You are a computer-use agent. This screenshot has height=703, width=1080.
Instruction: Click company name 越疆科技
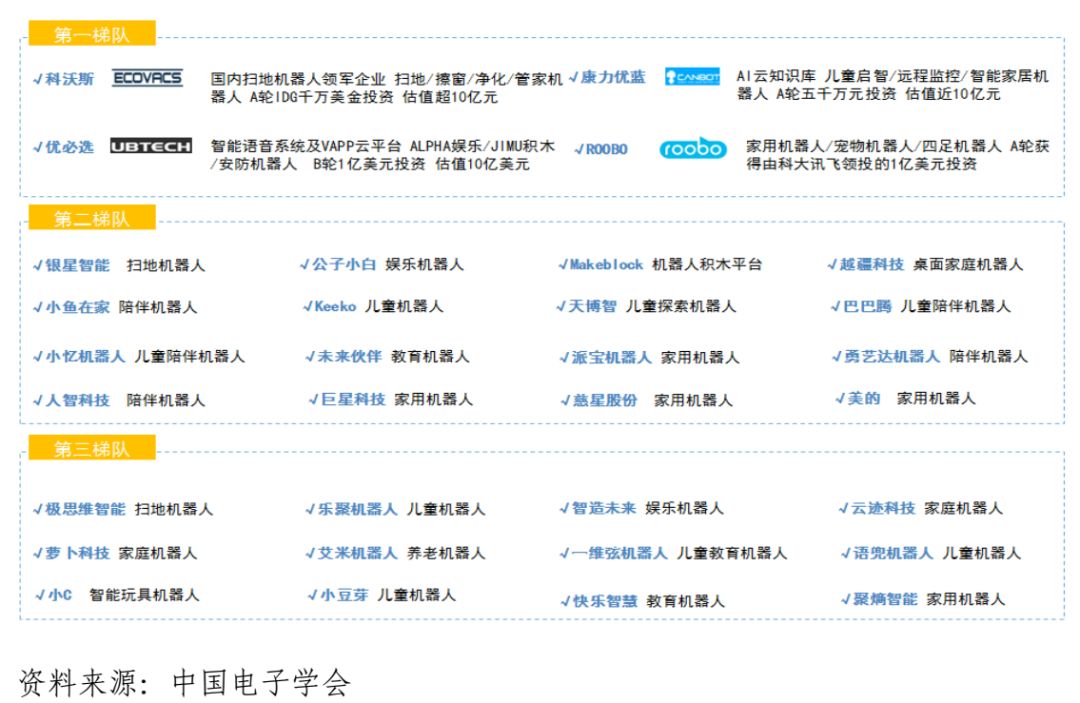coord(871,264)
